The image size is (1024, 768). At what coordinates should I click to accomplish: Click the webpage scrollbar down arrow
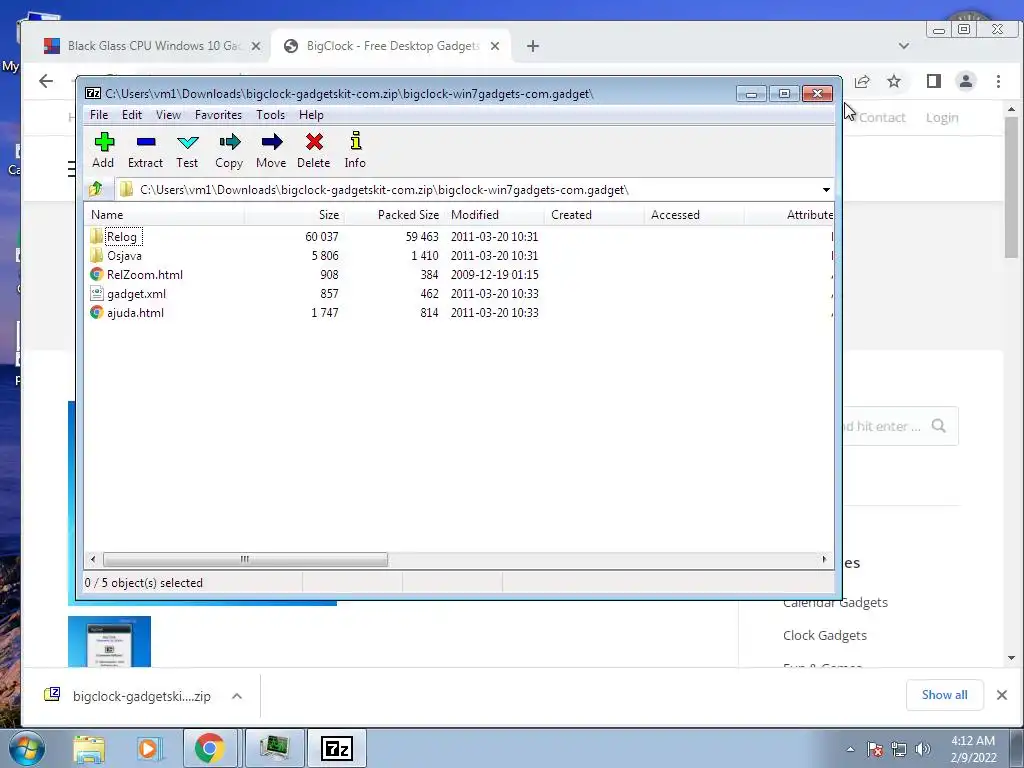(x=1012, y=658)
